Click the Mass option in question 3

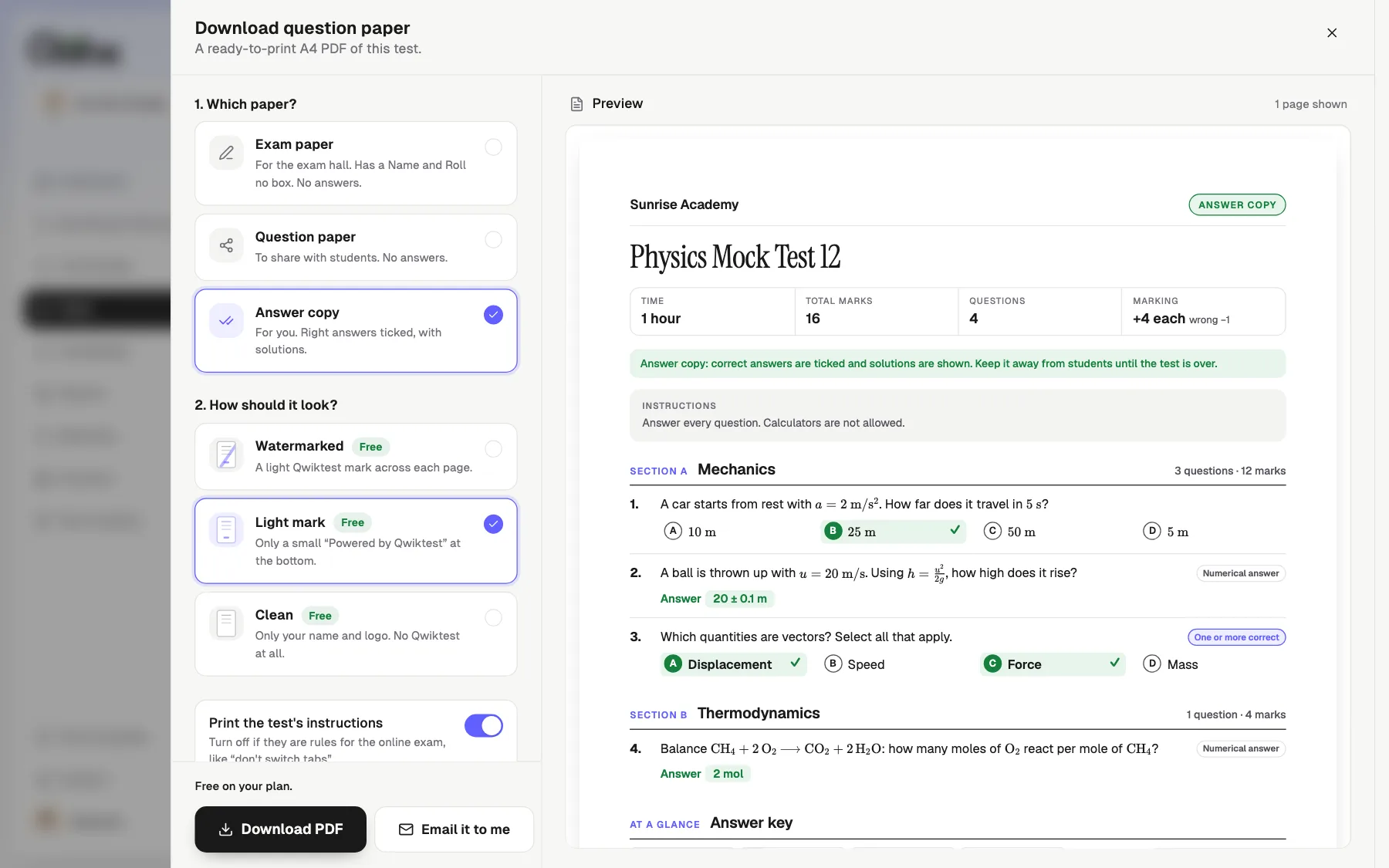(x=1171, y=664)
